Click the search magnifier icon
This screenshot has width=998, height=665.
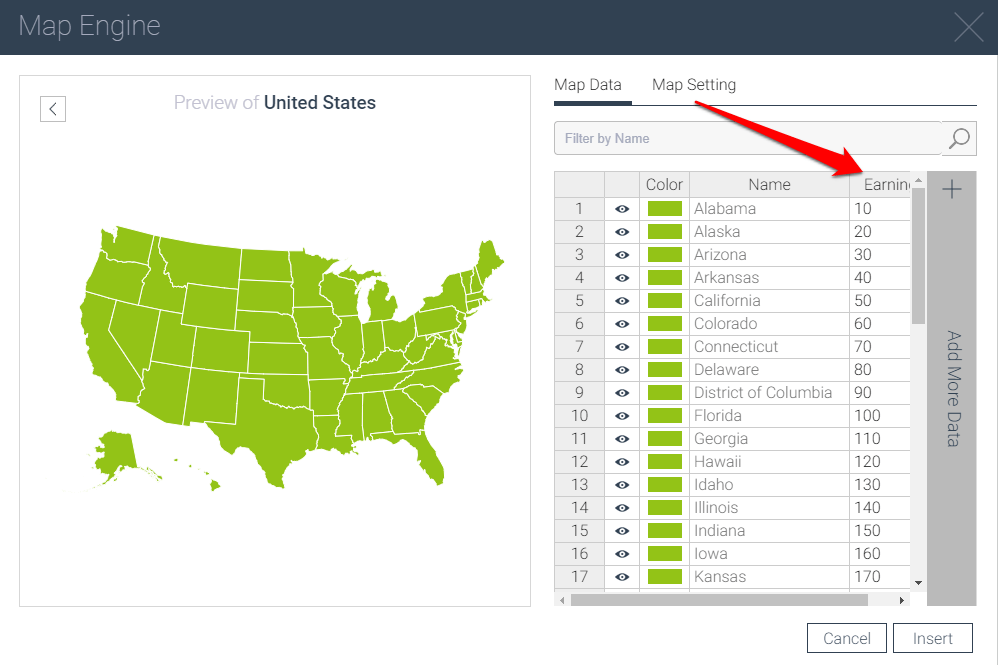[x=959, y=139]
